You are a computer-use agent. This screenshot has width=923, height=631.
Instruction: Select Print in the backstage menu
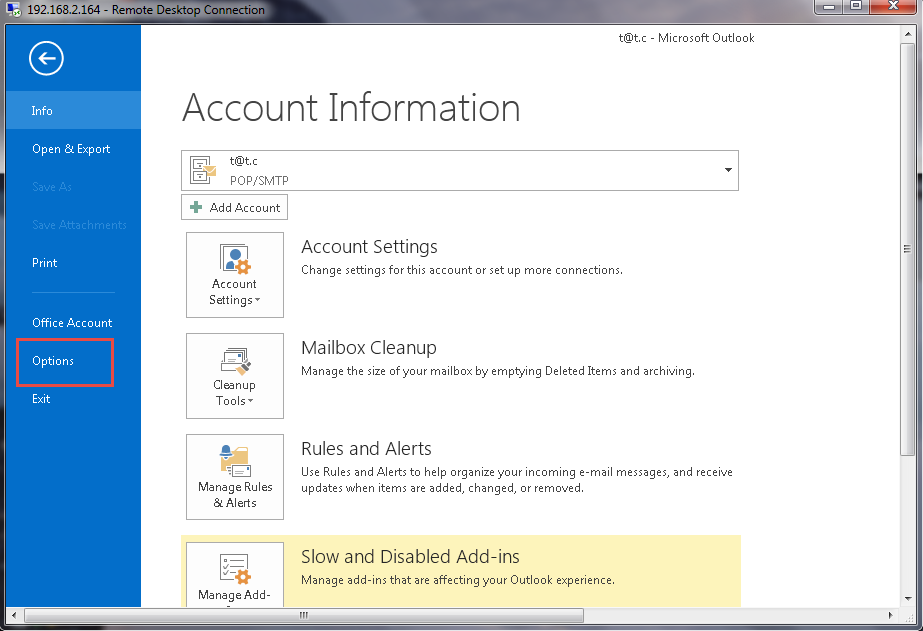click(73, 263)
